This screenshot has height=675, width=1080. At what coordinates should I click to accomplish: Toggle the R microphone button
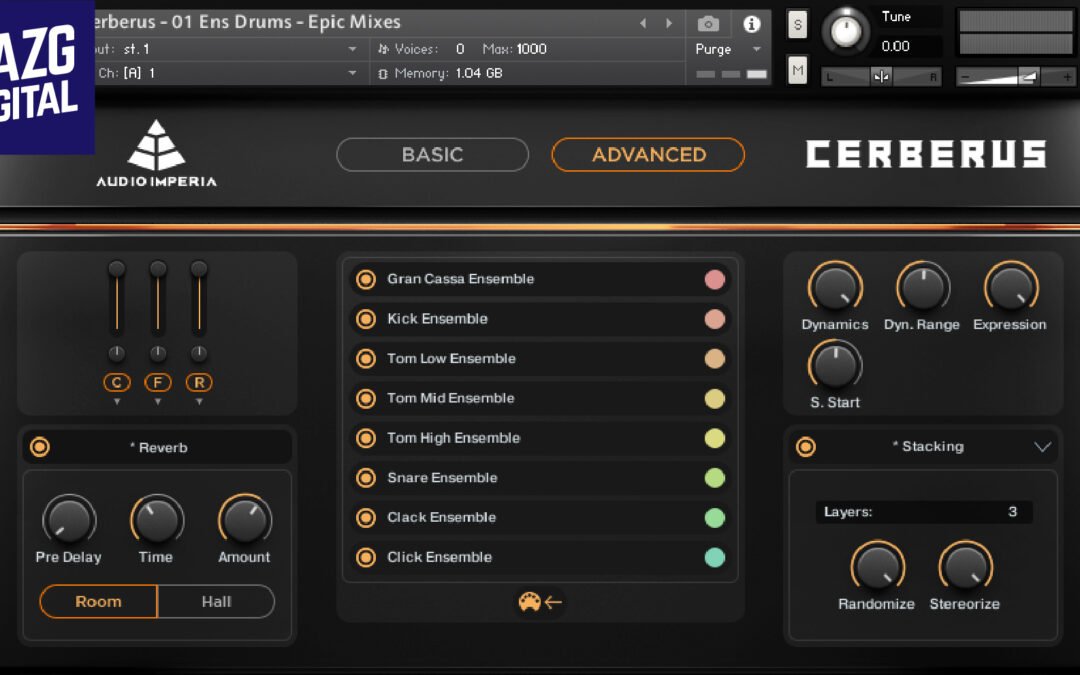tap(199, 382)
